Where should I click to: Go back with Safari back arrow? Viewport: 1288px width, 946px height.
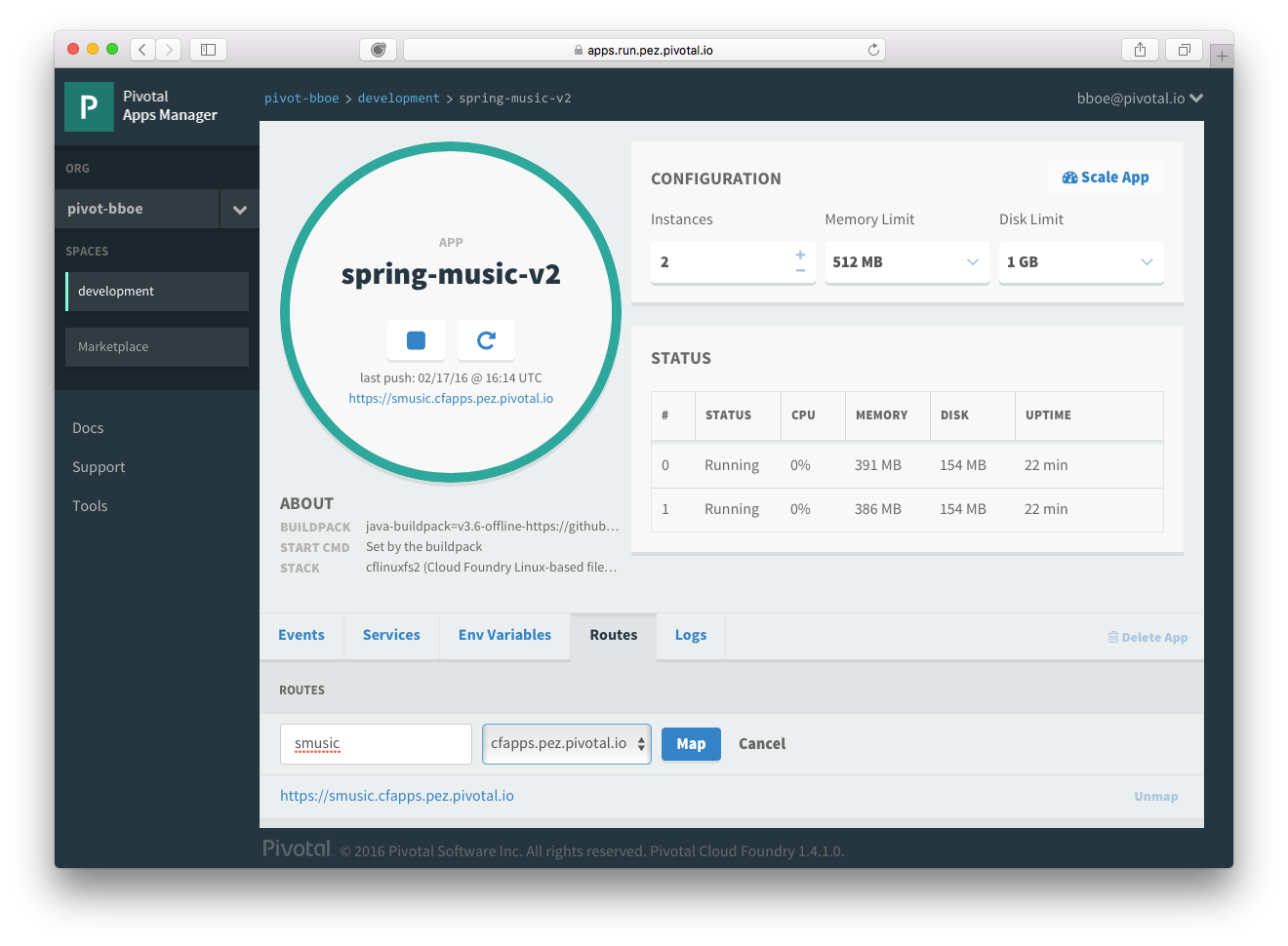click(142, 50)
